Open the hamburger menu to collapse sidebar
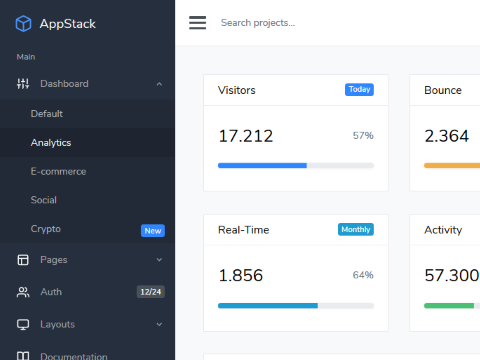The image size is (480, 360). coord(197,23)
